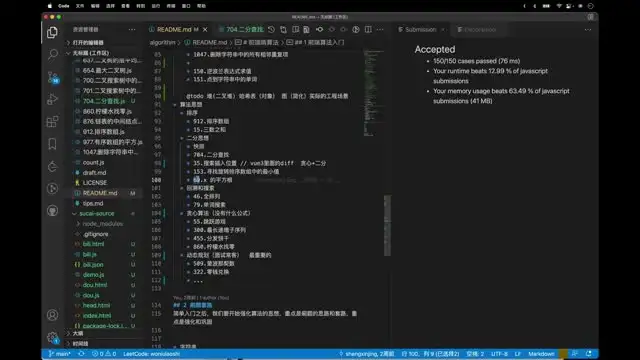Open the GitHub view in the activity bar
This screenshot has height=360, width=640.
[52, 211]
